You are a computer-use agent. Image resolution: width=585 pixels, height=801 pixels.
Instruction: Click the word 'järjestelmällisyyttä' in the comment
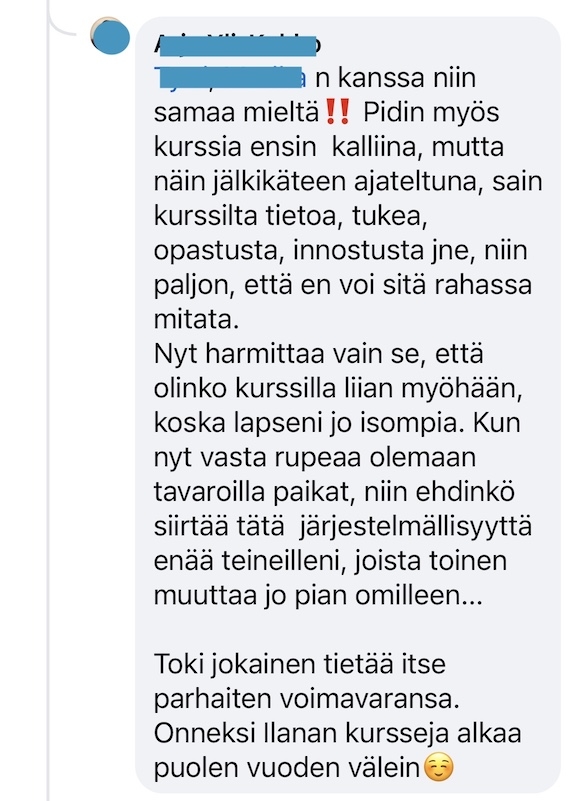point(415,527)
